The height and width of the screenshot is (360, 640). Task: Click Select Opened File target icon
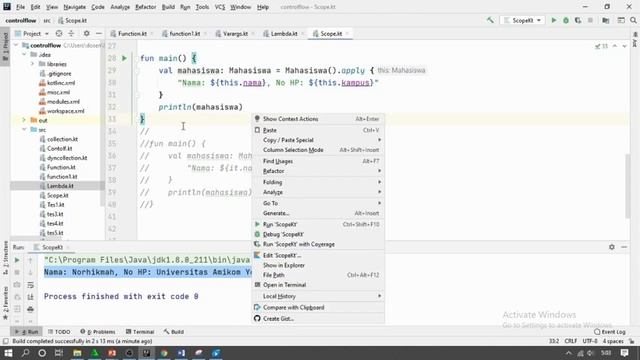point(59,33)
